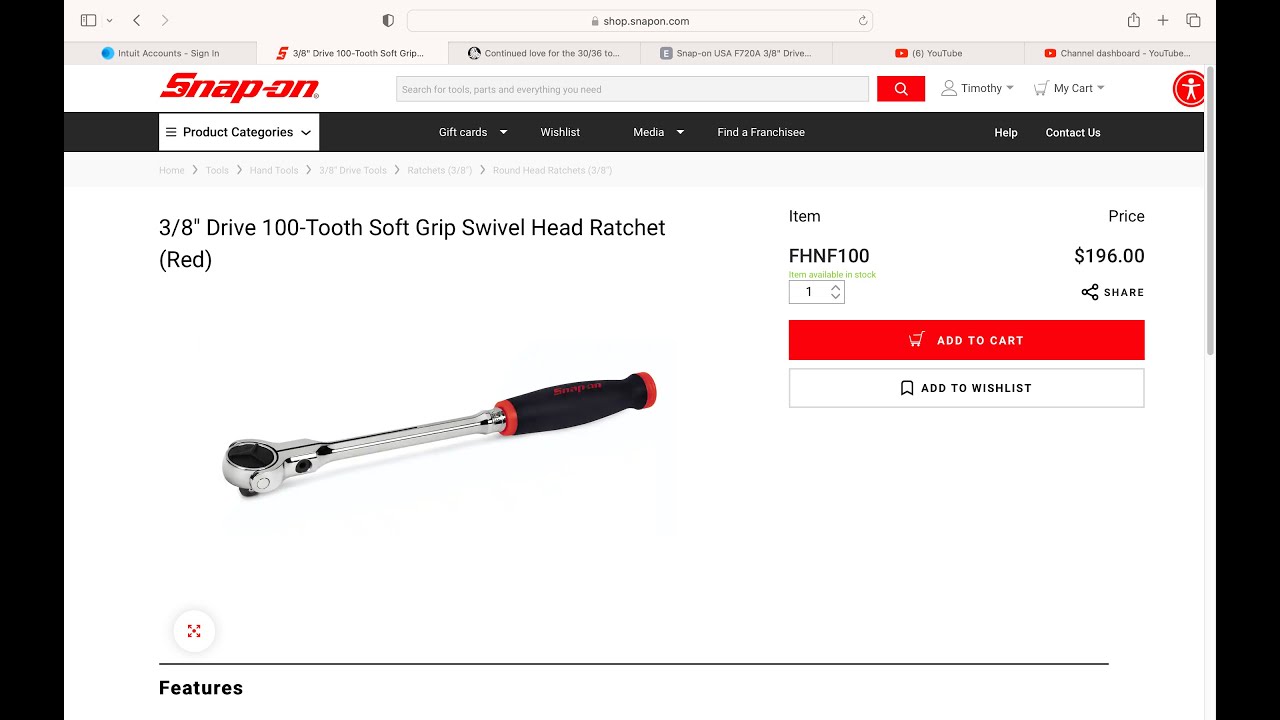Add the ratchet to cart

(966, 340)
